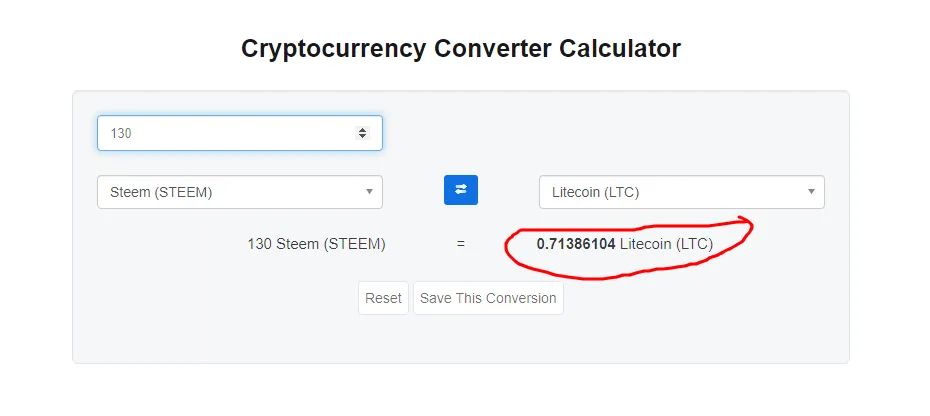Focus the amount field showing 130
The width and height of the screenshot is (930, 416).
240,133
